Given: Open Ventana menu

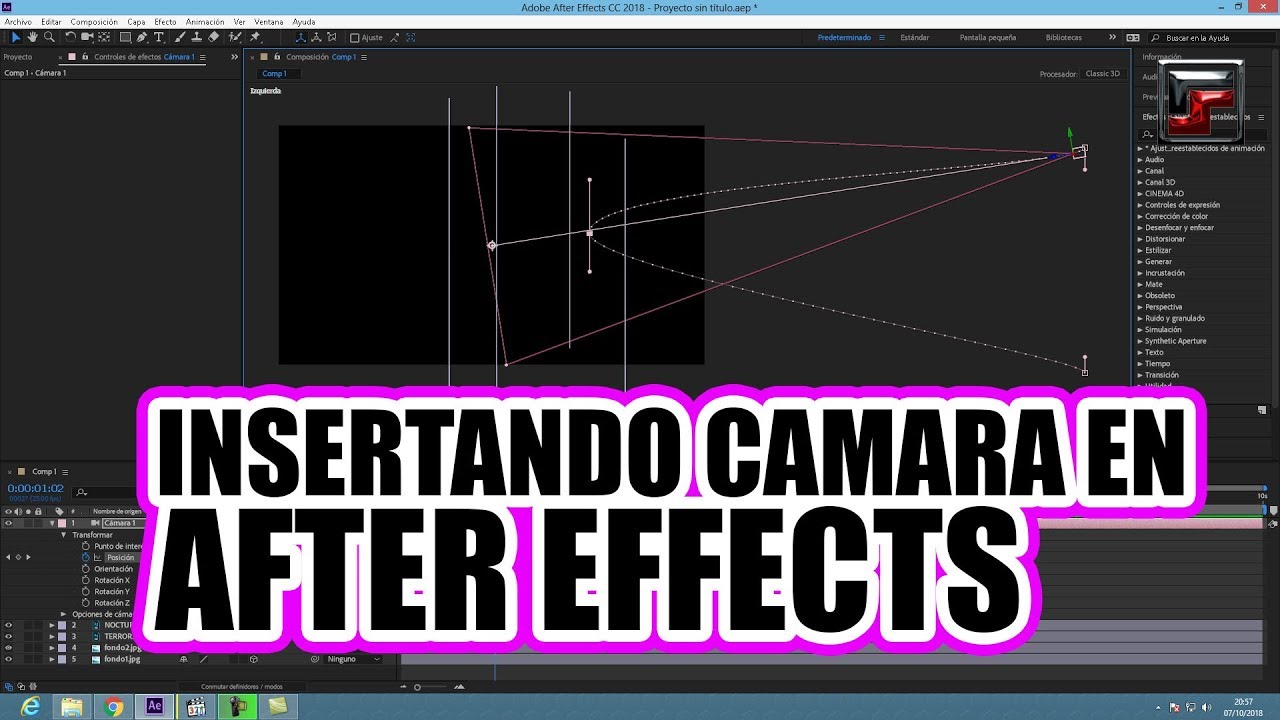Looking at the screenshot, I should 268,22.
